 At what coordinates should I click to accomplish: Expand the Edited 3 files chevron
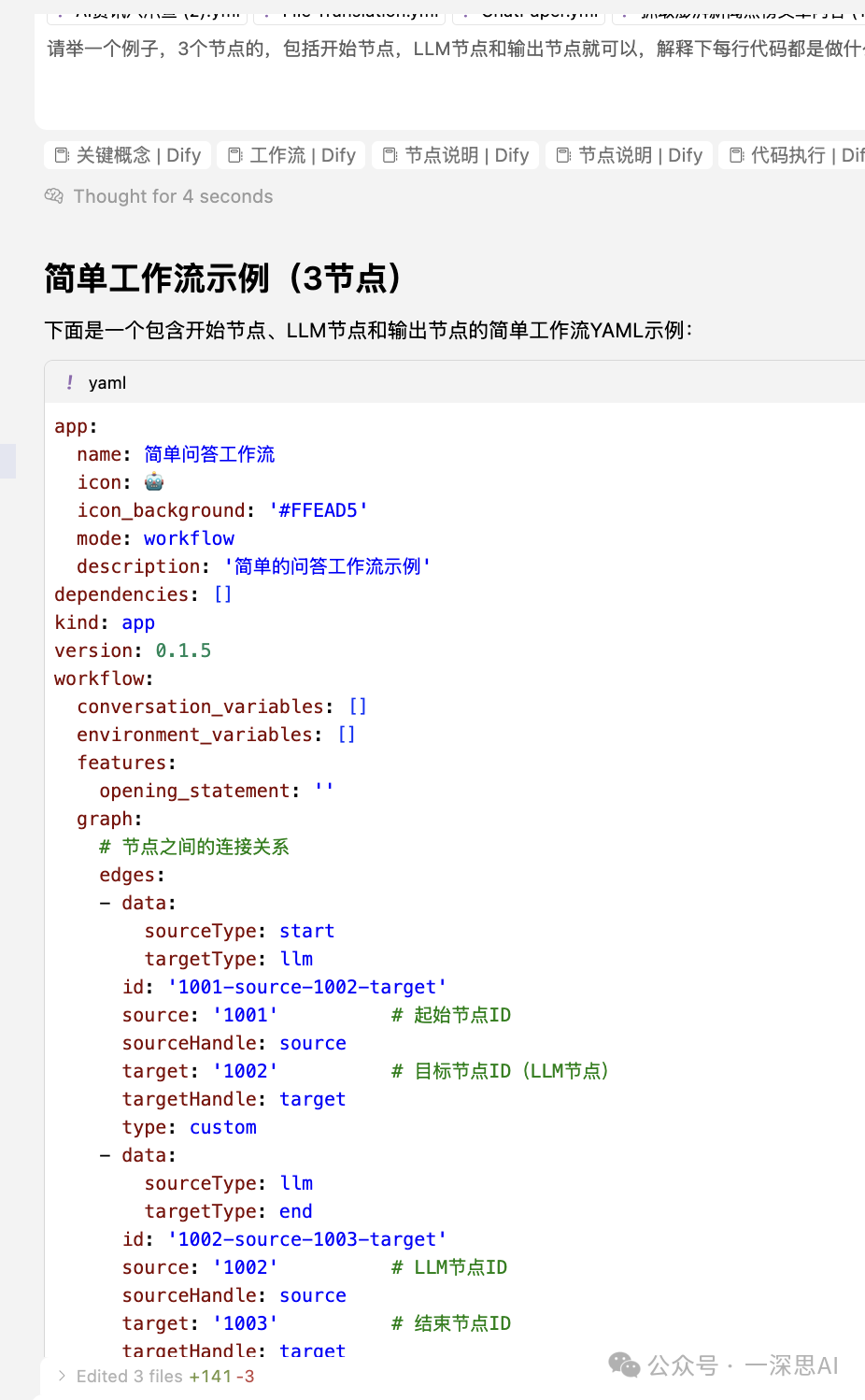point(62,1376)
